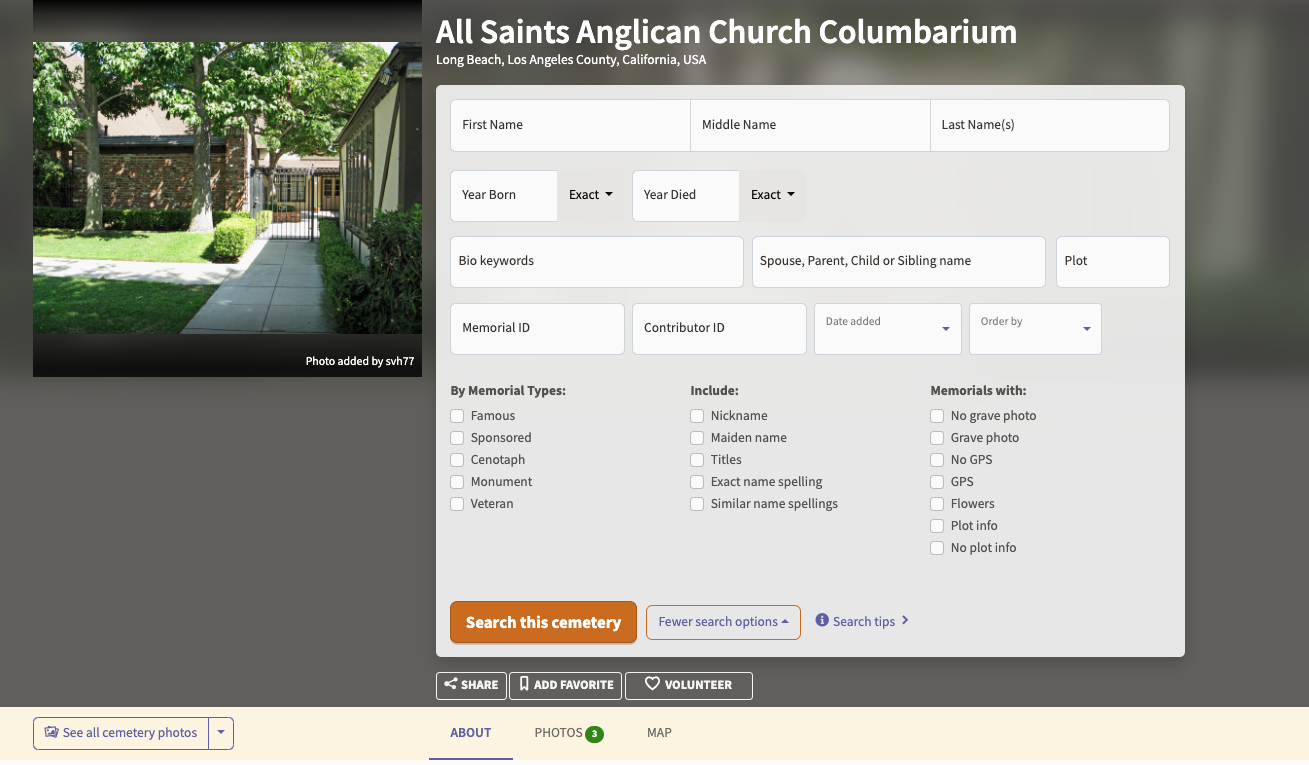Screen dimensions: 1309x765
Task: Click the share icon button
Action: [x=451, y=685]
